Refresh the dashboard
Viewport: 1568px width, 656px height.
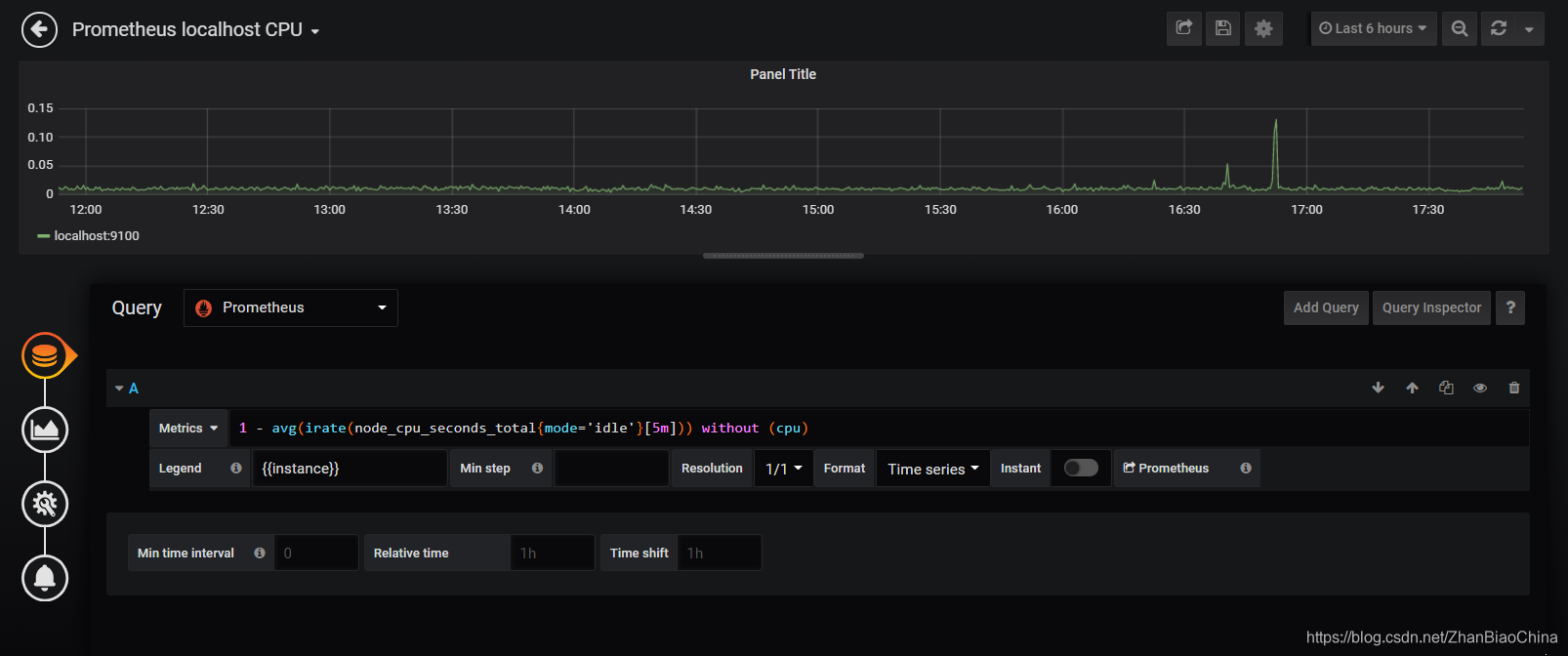pos(1499,28)
